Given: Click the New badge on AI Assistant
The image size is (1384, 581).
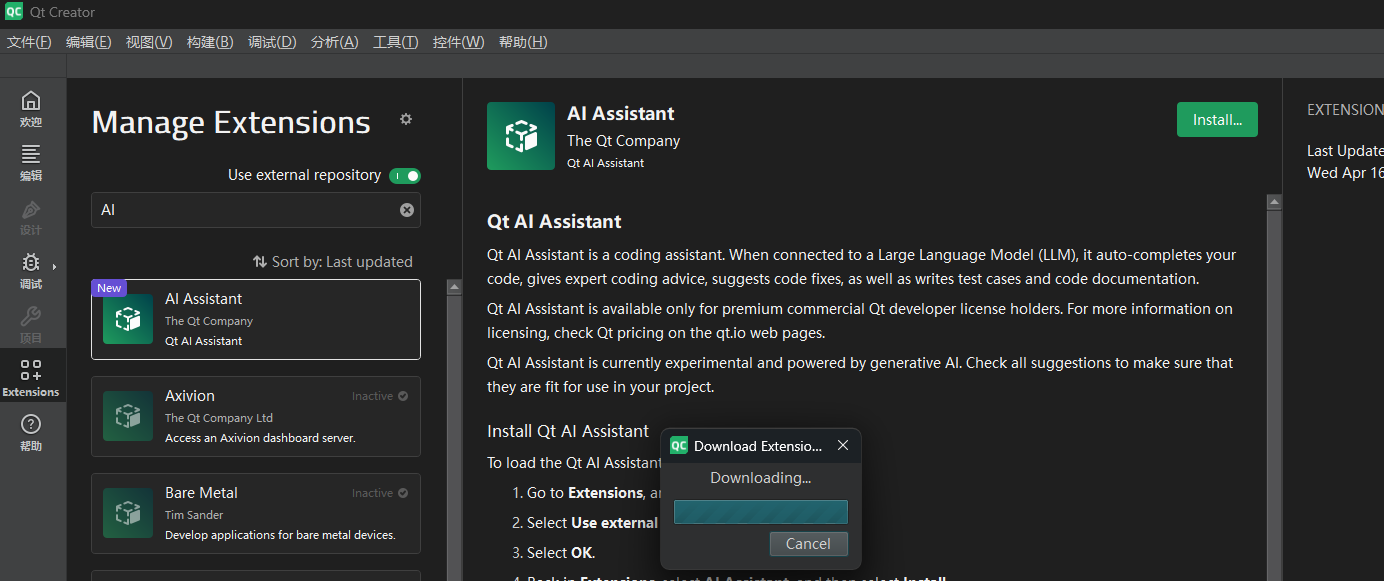Looking at the screenshot, I should click(109, 288).
